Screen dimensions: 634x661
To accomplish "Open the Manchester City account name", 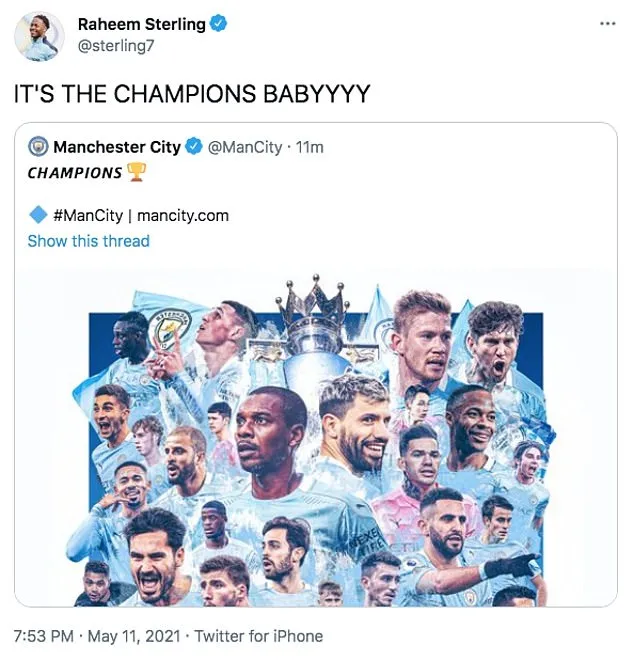I will click(x=117, y=147).
